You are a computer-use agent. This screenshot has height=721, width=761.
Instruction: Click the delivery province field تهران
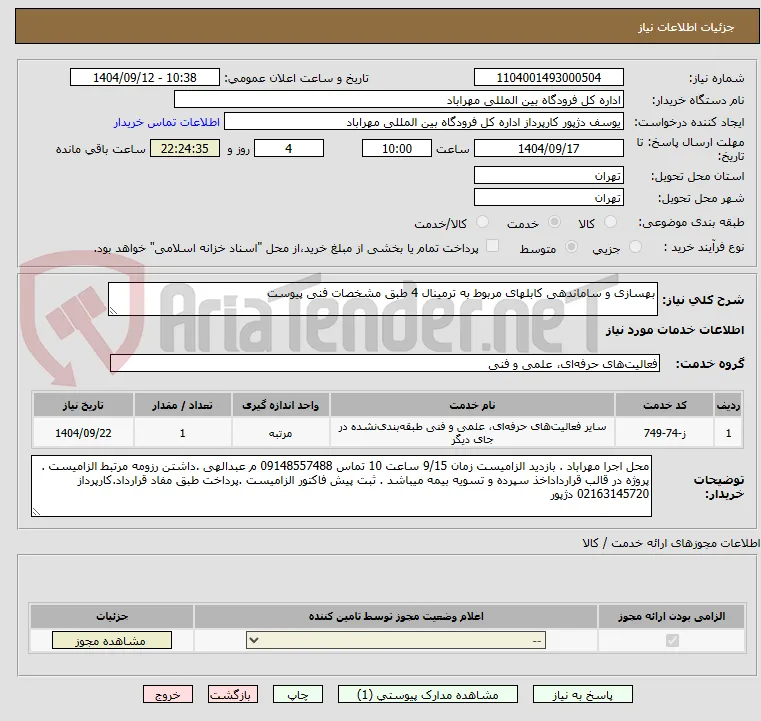tap(548, 175)
